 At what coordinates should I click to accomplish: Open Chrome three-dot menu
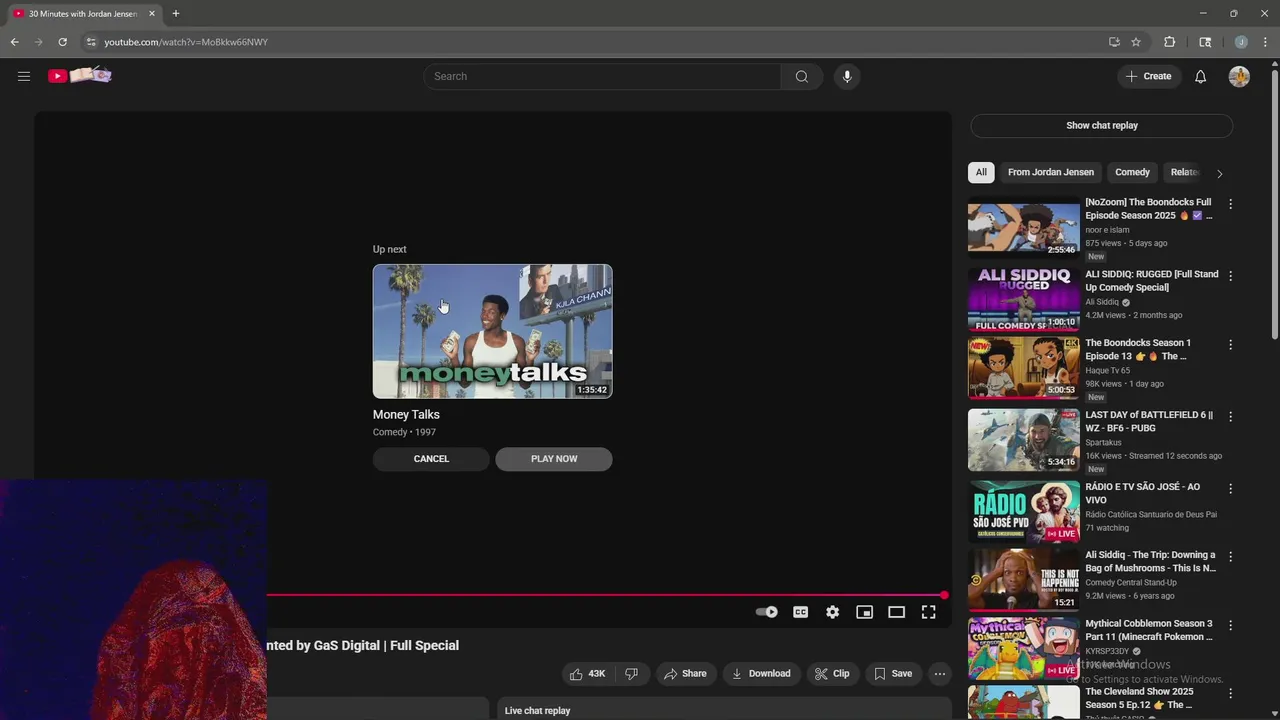click(1266, 42)
